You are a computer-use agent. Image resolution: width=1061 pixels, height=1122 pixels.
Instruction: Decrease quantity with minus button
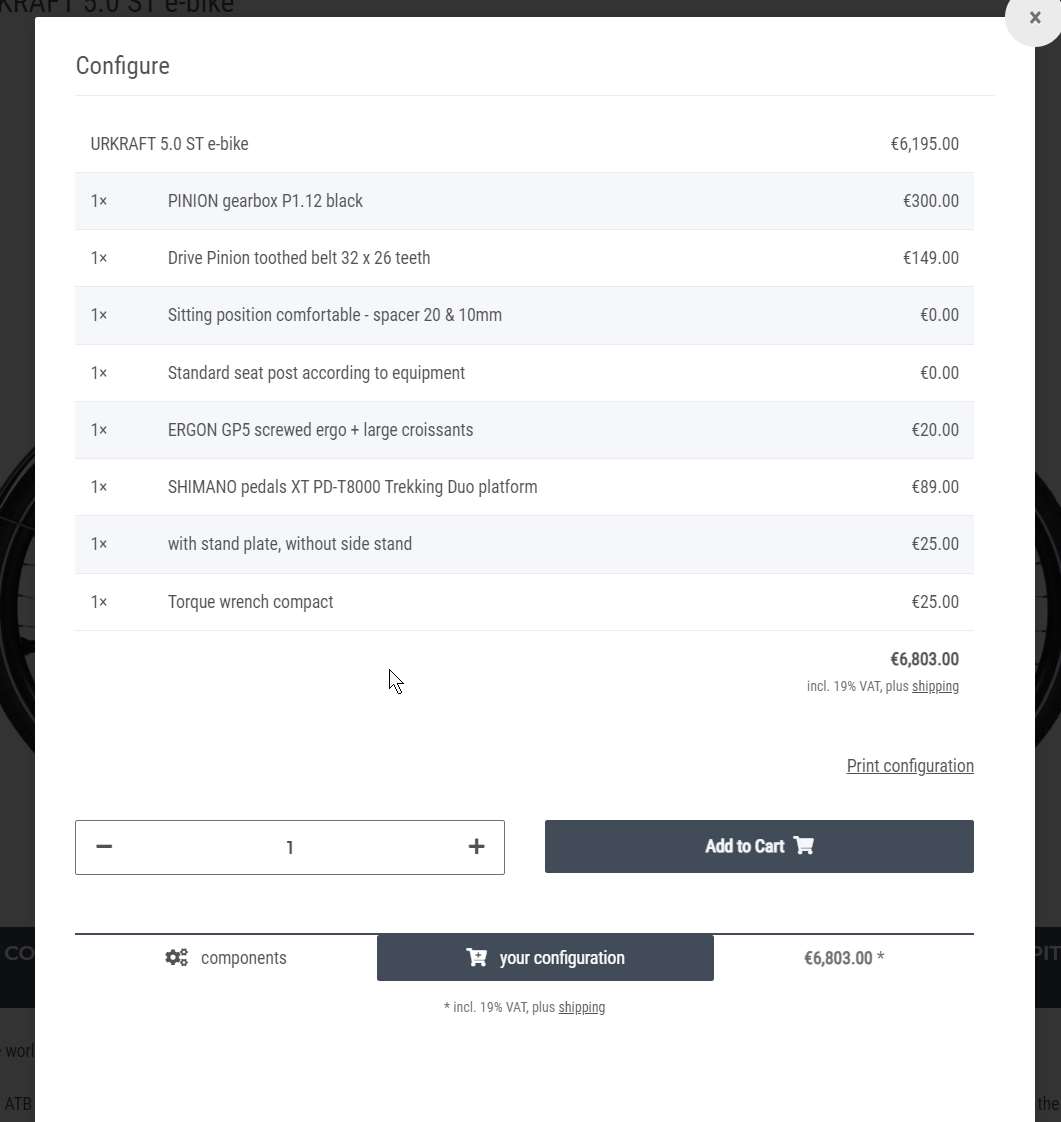pos(104,847)
